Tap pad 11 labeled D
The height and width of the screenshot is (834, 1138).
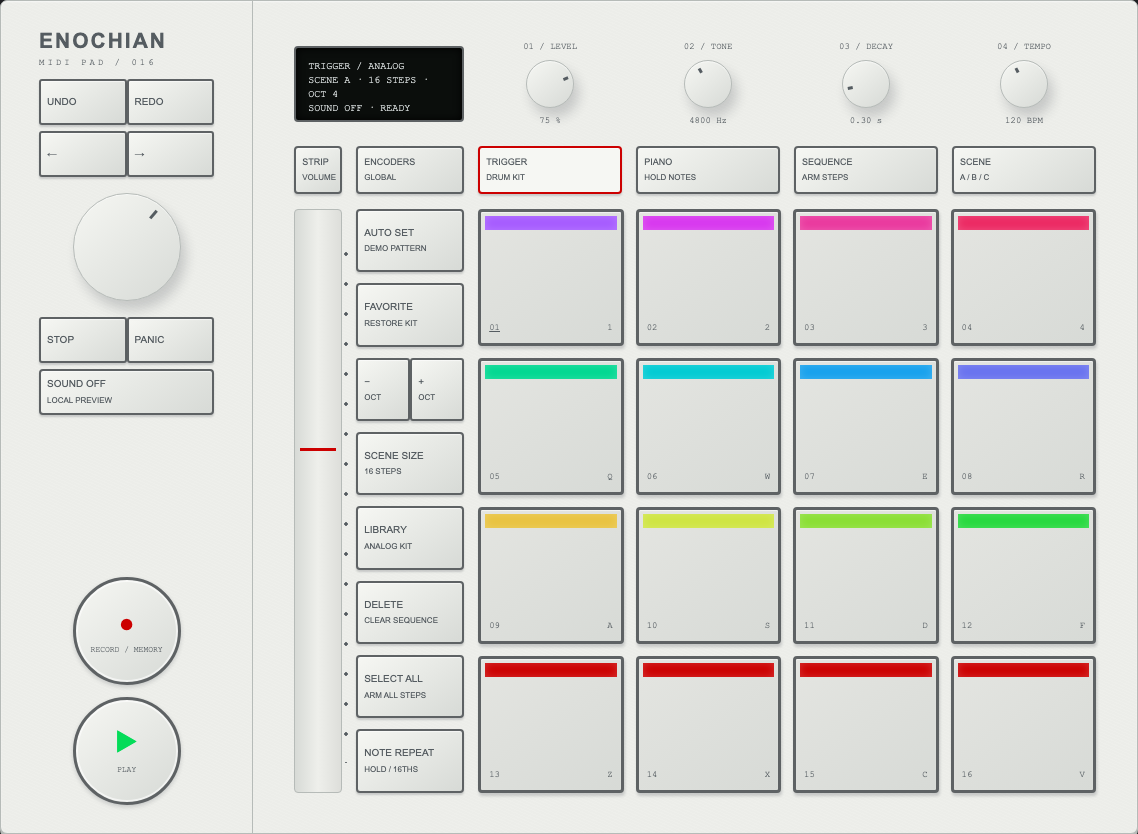pyautogui.click(x=866, y=576)
